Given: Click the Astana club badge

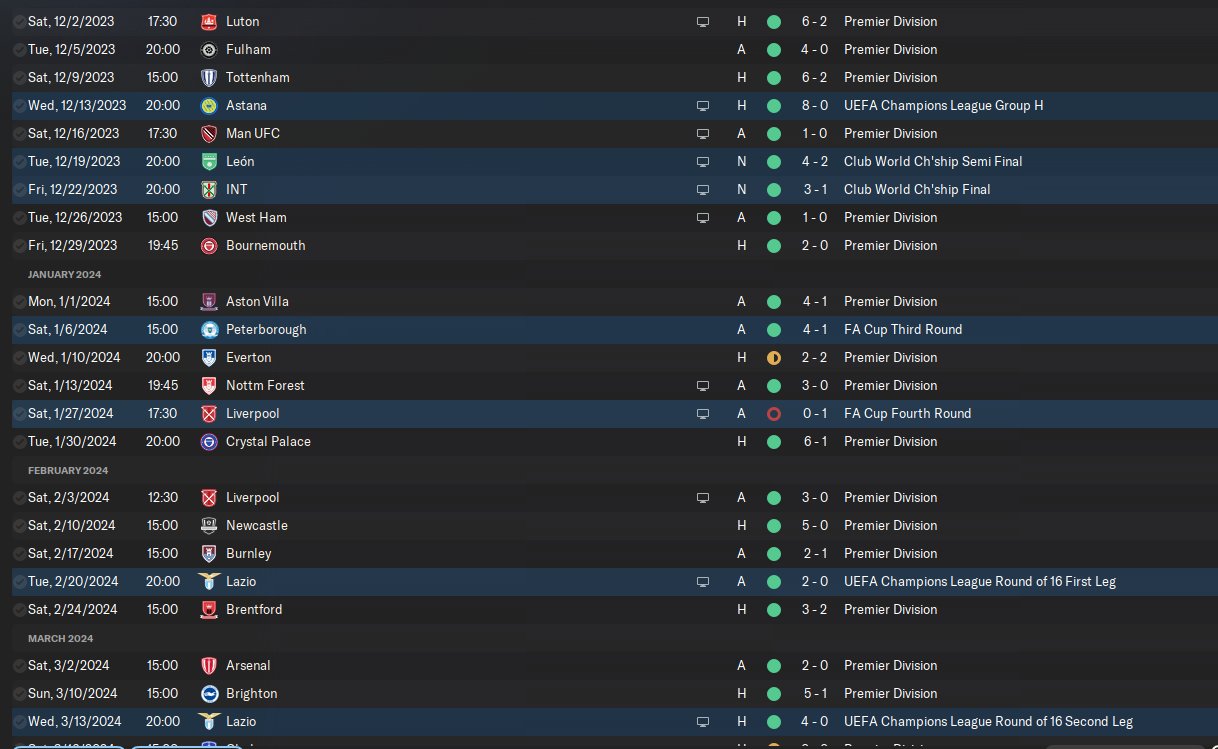Looking at the screenshot, I should 209,105.
